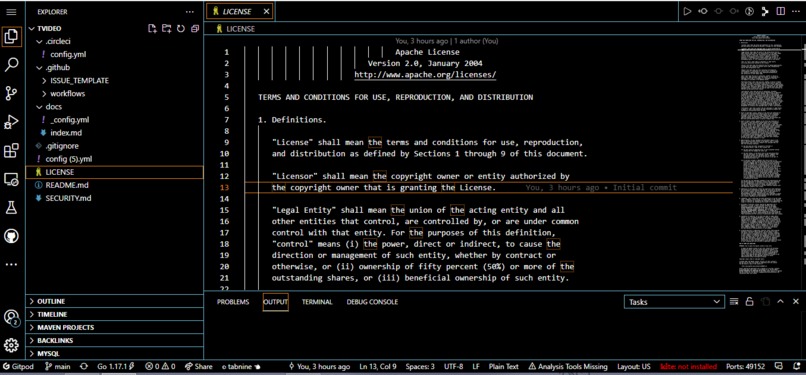Open the Explorer views and more actions menu
The width and height of the screenshot is (806, 375).
pos(190,11)
